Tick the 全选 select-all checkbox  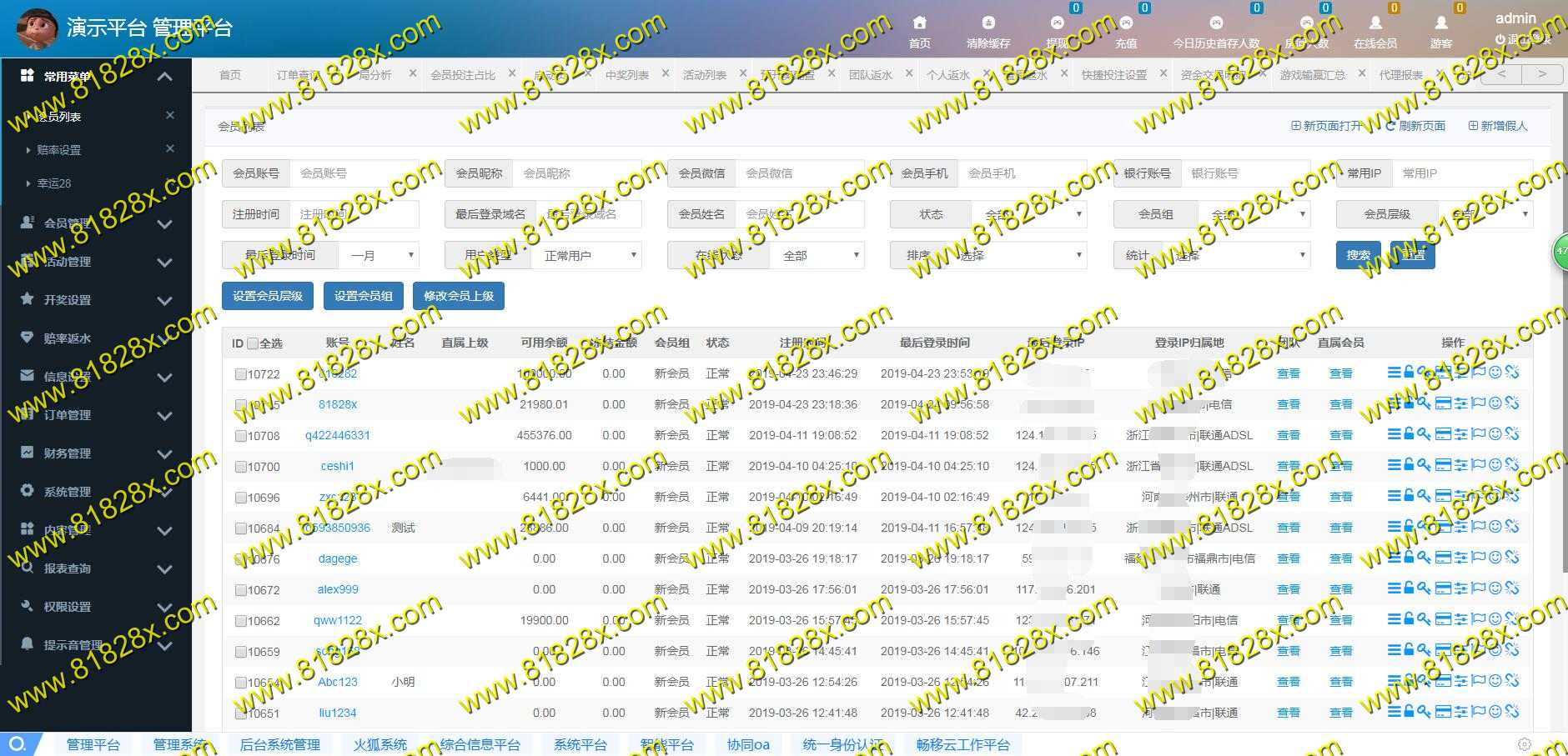[x=253, y=343]
